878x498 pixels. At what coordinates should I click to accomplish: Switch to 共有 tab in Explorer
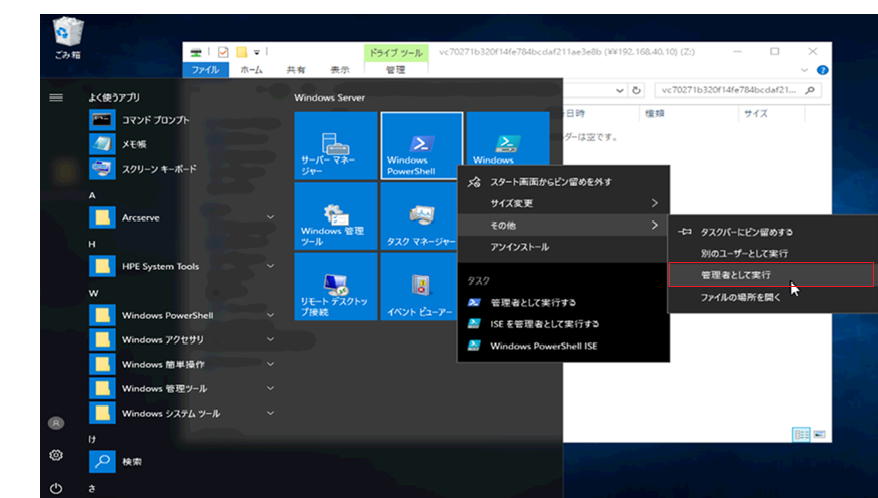point(296,70)
